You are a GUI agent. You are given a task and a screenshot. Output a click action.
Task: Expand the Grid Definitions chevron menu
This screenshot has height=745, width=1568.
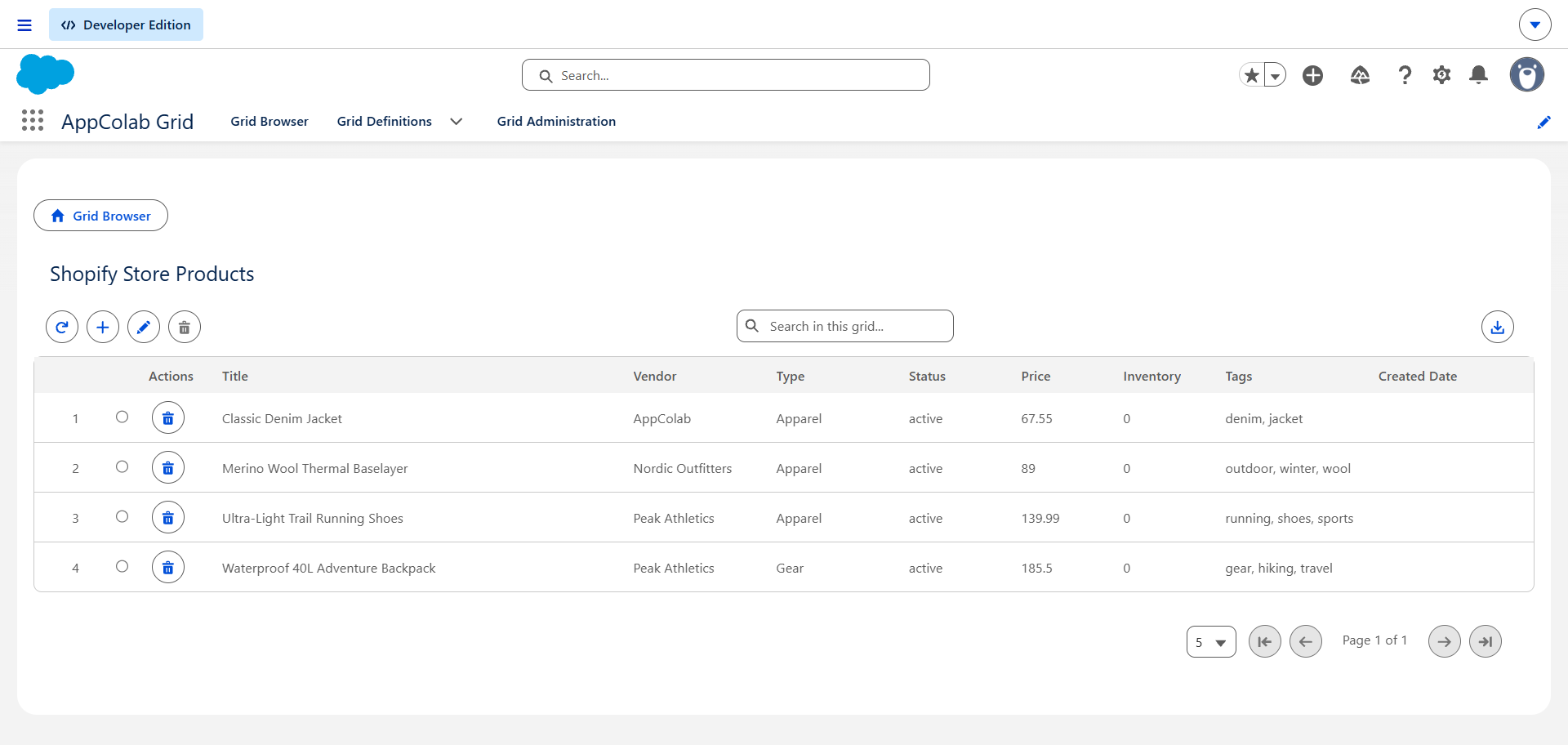point(457,121)
